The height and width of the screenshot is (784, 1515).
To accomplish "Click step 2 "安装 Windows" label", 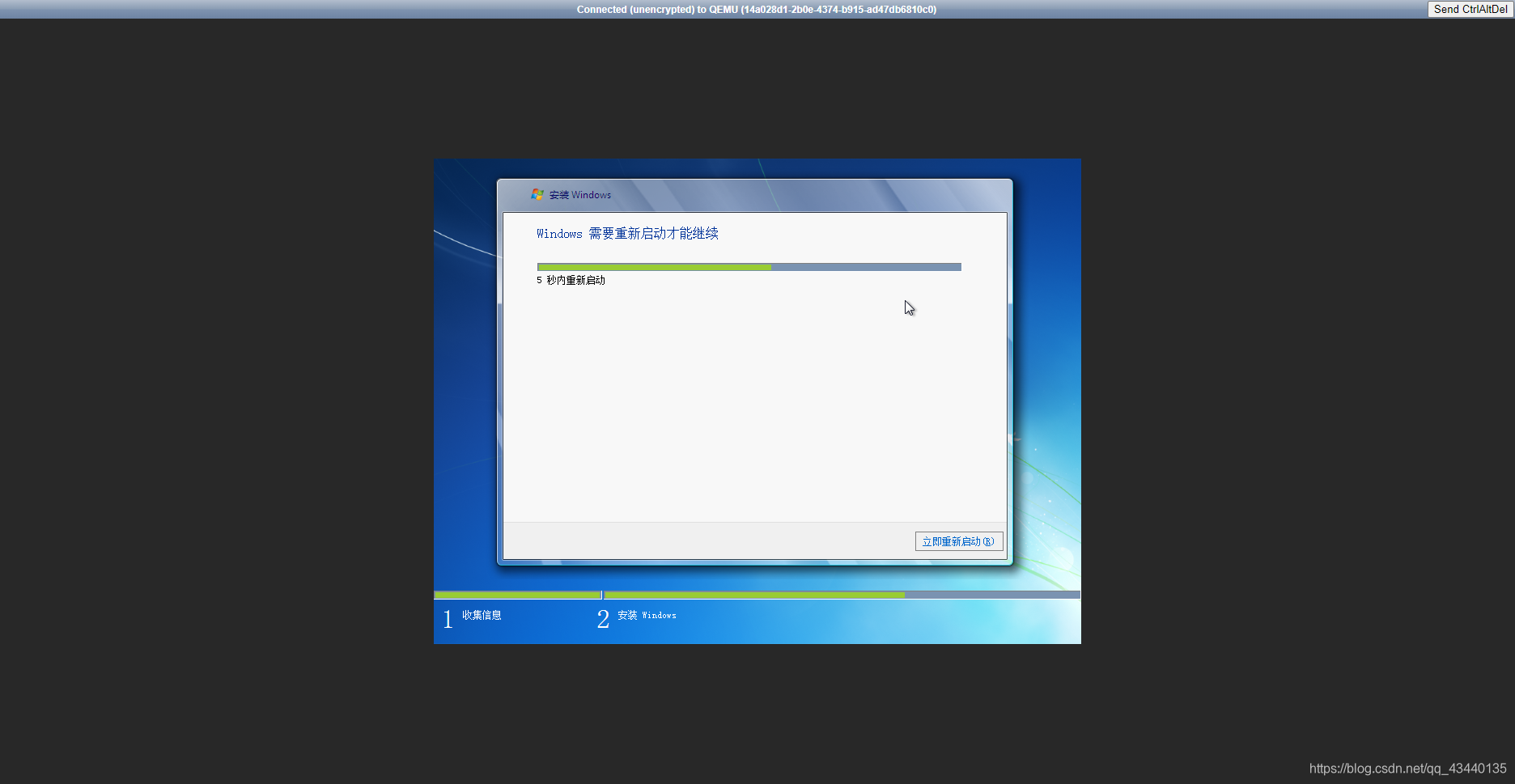I will pos(647,615).
